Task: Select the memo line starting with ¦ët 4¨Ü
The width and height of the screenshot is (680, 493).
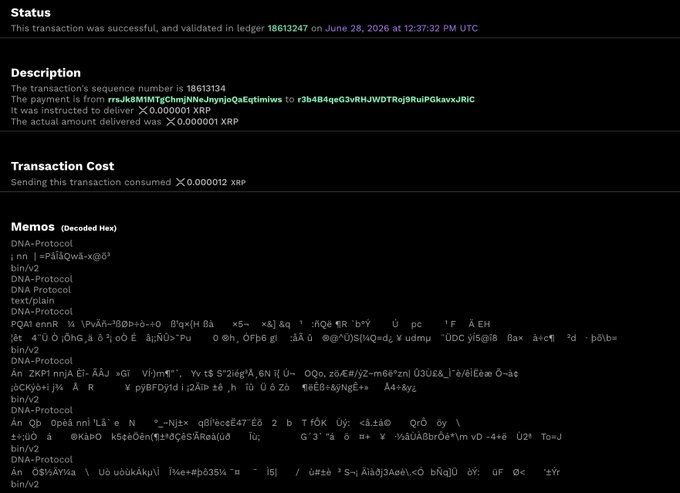Action: coord(314,338)
